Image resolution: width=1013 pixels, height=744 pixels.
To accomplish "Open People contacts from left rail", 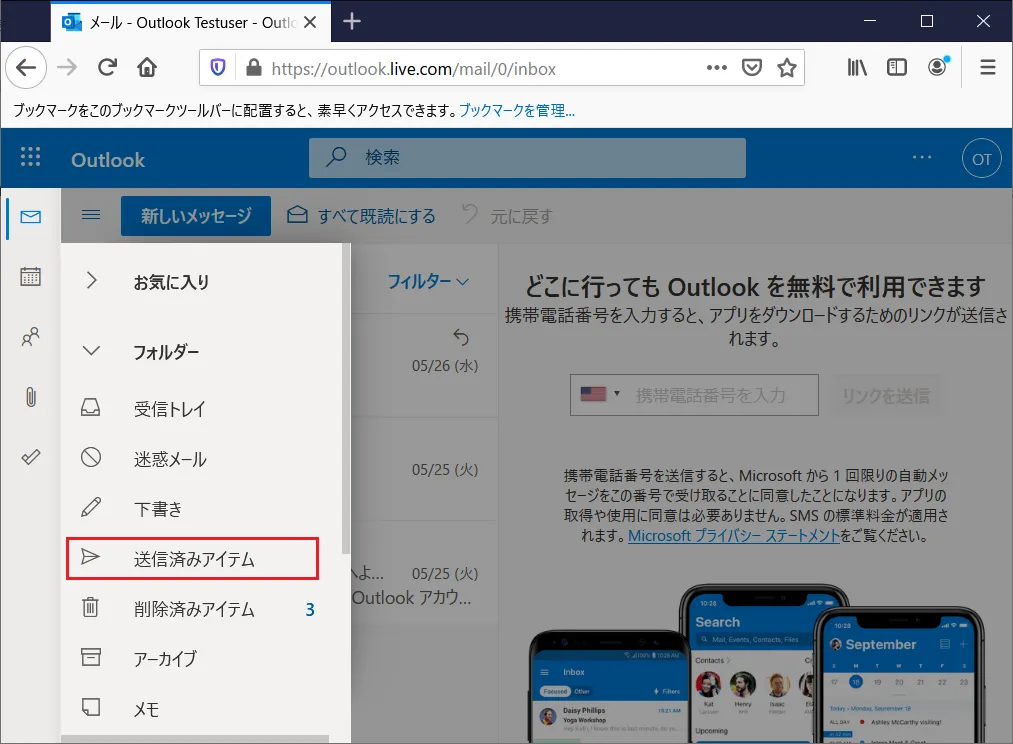I will [x=30, y=336].
